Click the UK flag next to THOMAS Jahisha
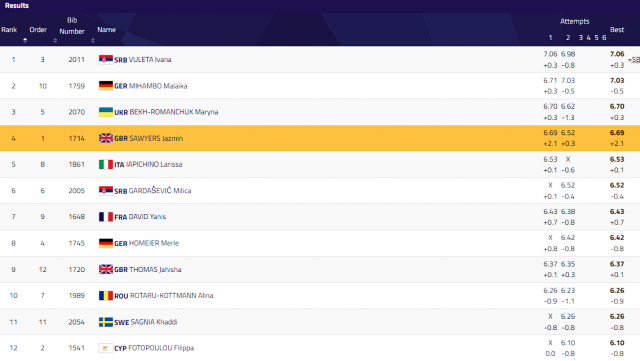 click(106, 269)
